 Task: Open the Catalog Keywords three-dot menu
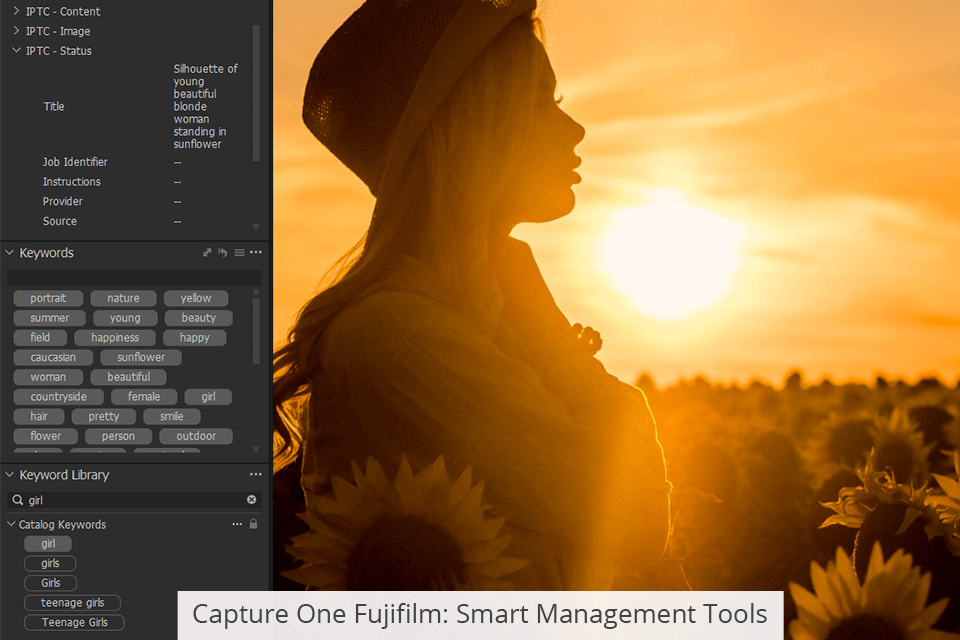pos(237,524)
